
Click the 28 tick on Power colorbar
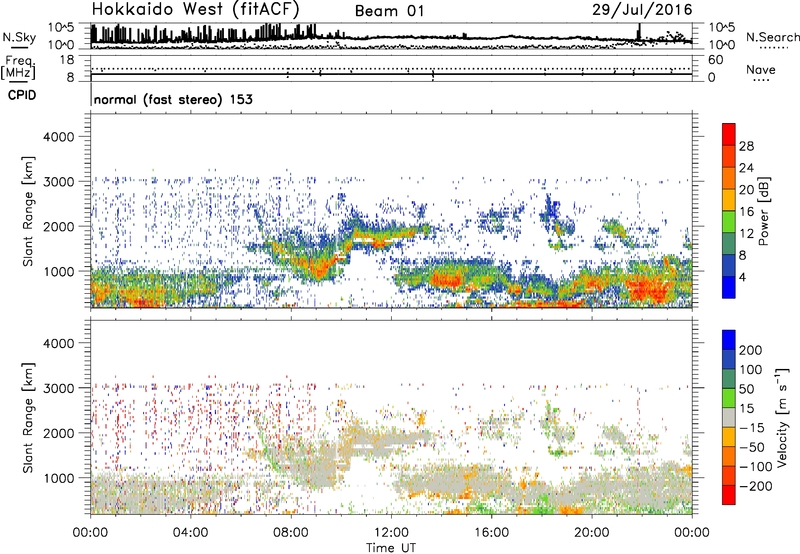746,146
